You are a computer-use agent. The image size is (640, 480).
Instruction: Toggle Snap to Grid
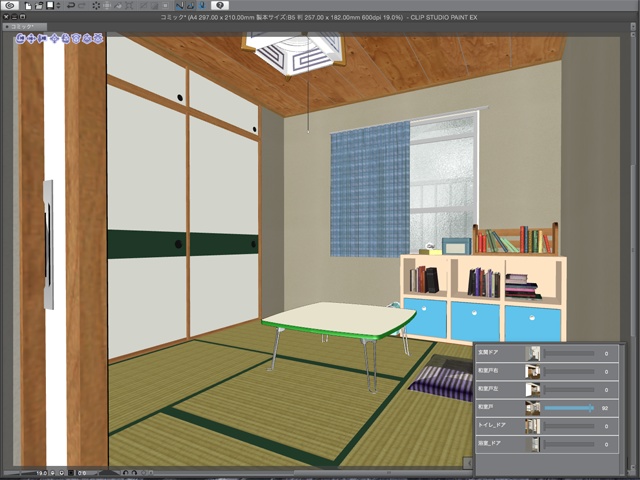pyautogui.click(x=202, y=6)
